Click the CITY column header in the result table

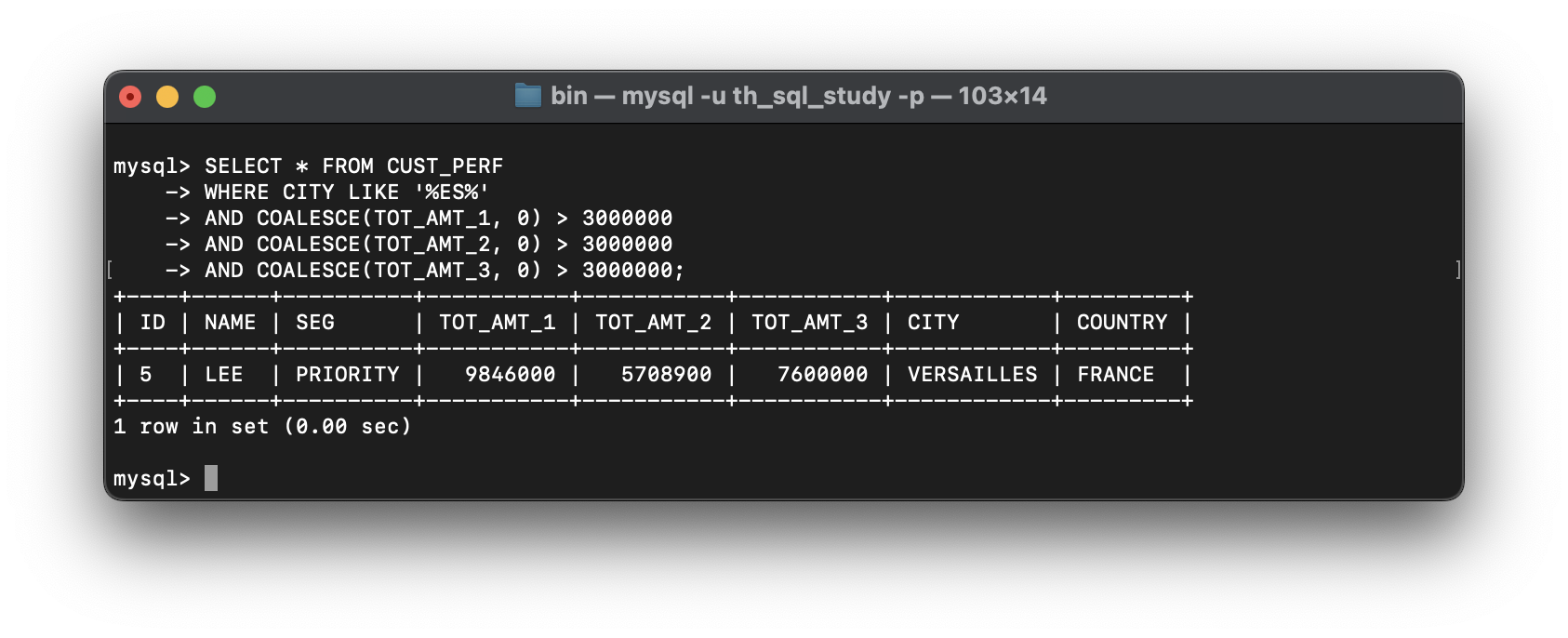click(x=933, y=323)
